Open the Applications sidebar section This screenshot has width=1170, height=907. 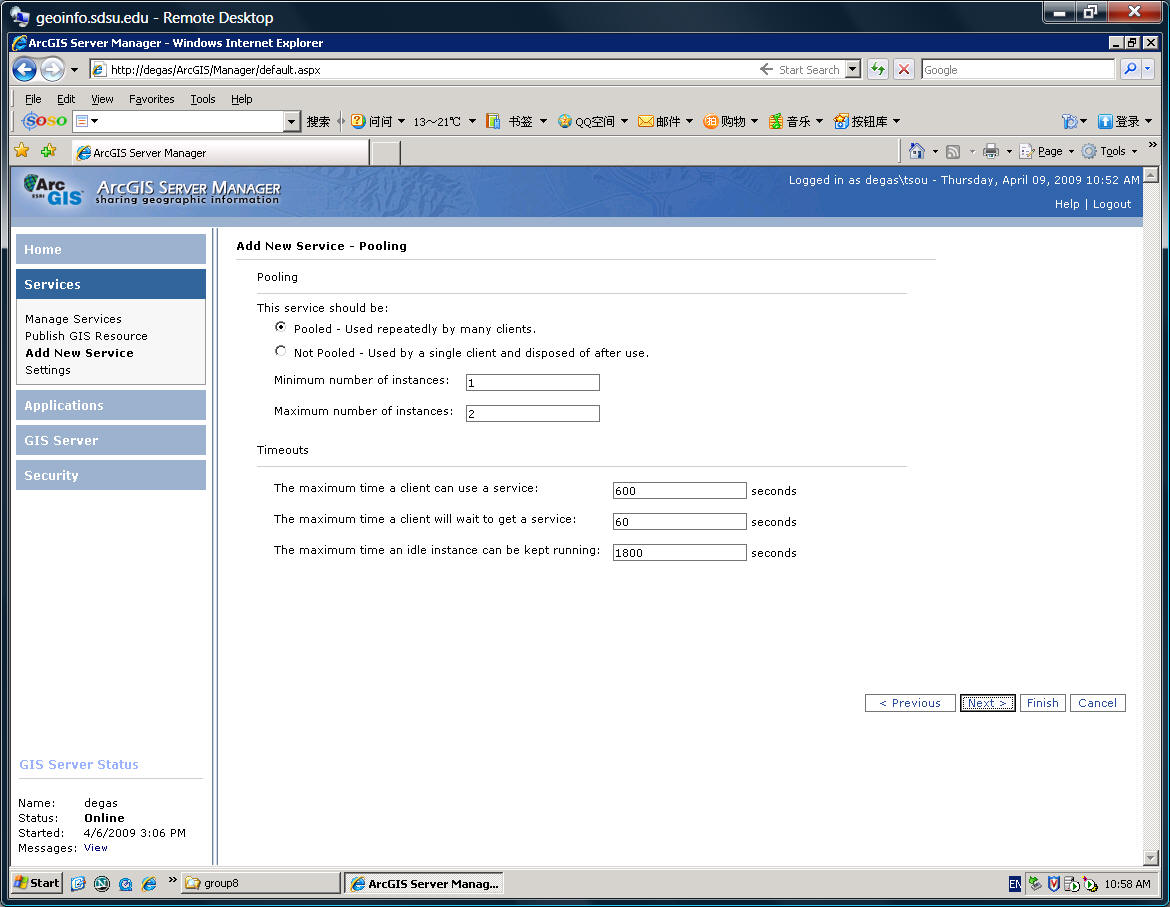tap(110, 405)
